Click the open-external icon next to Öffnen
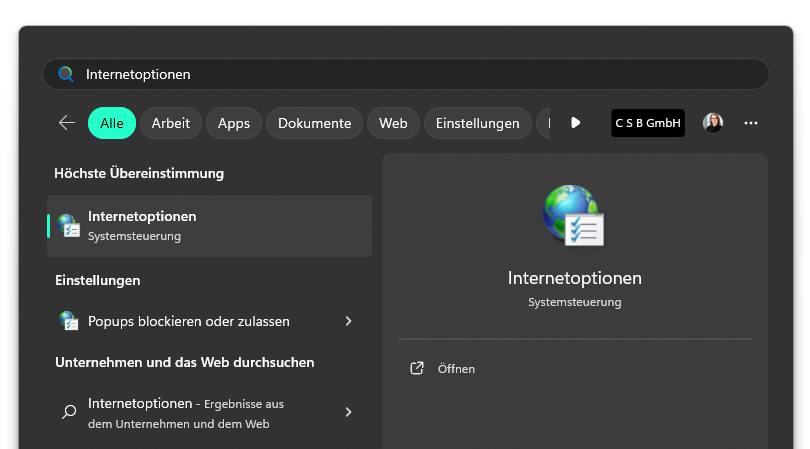 pyautogui.click(x=417, y=368)
